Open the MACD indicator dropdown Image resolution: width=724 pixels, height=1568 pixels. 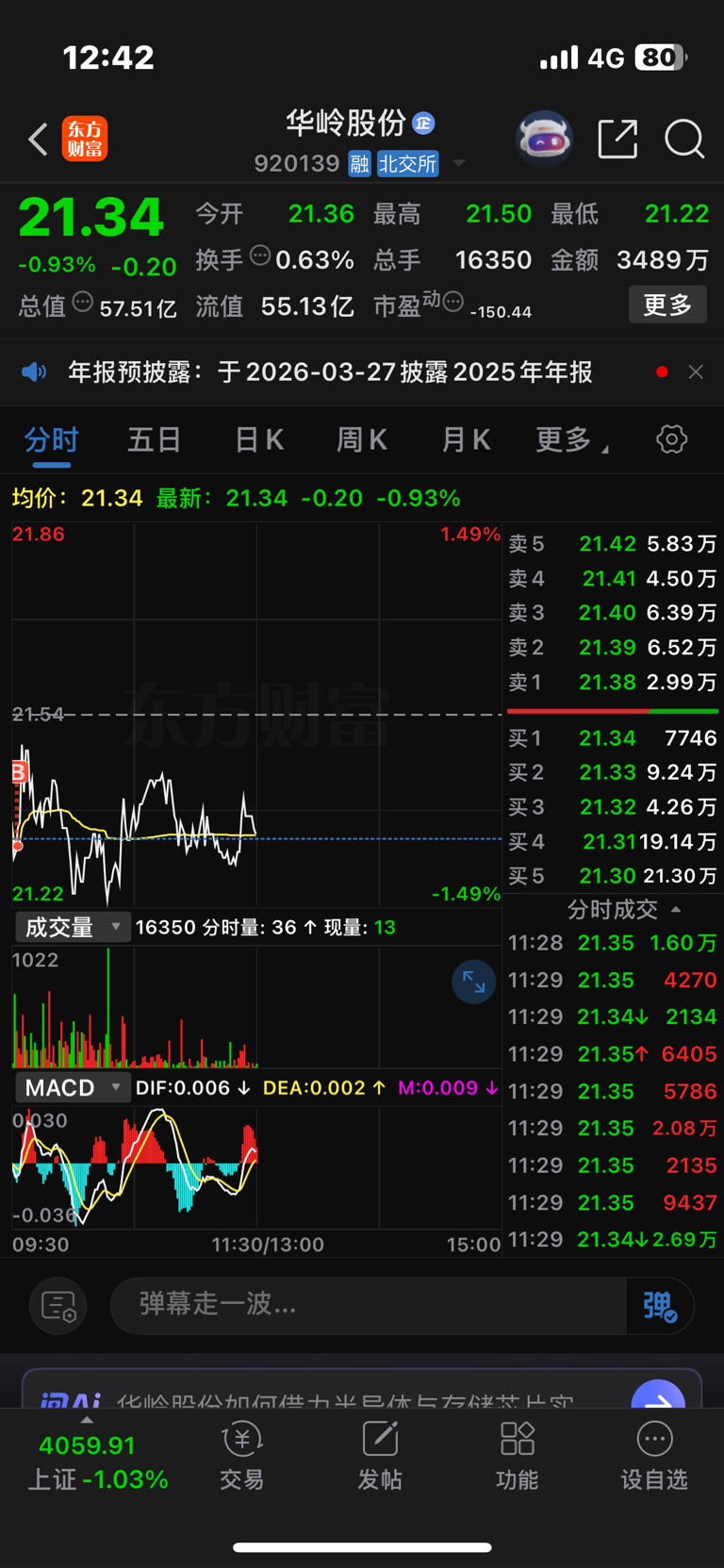pyautogui.click(x=72, y=1088)
